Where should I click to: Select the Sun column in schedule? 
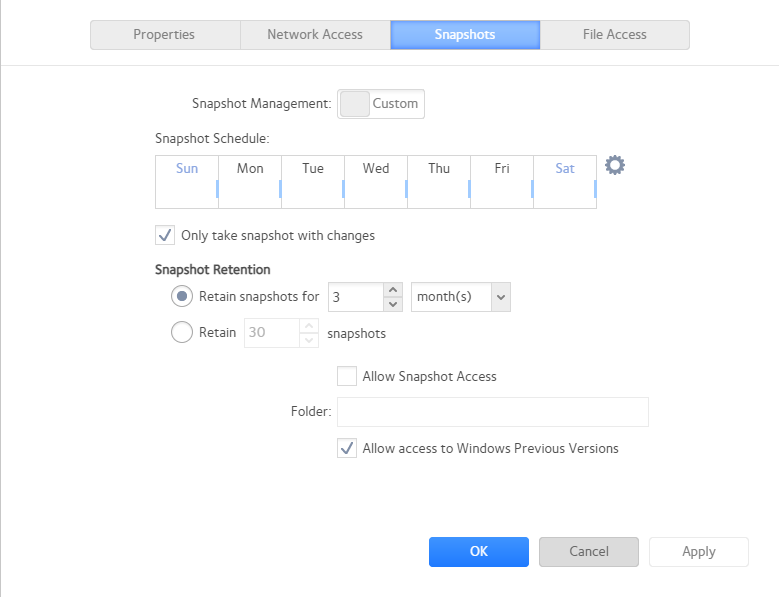pos(187,182)
